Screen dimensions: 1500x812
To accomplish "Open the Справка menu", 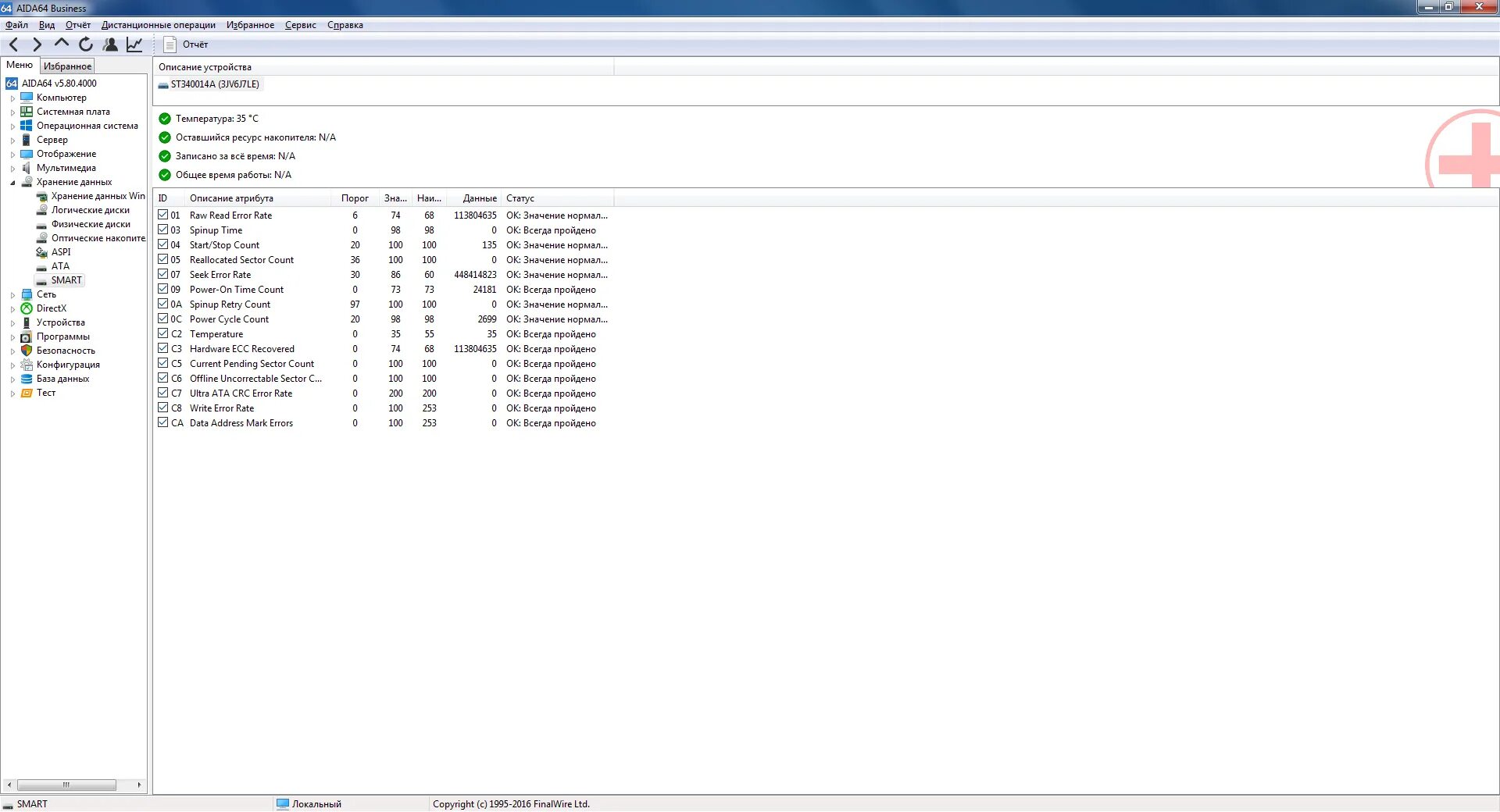I will coord(345,25).
